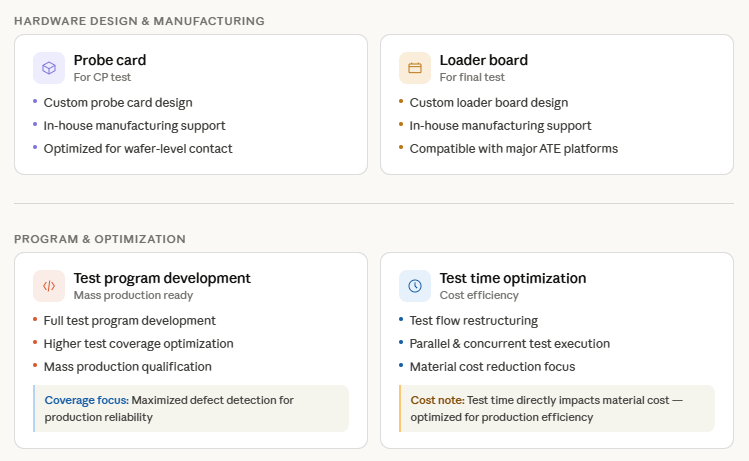The width and height of the screenshot is (749, 461).
Task: Click the 'For CP test' subtitle
Action: pyautogui.click(x=102, y=77)
